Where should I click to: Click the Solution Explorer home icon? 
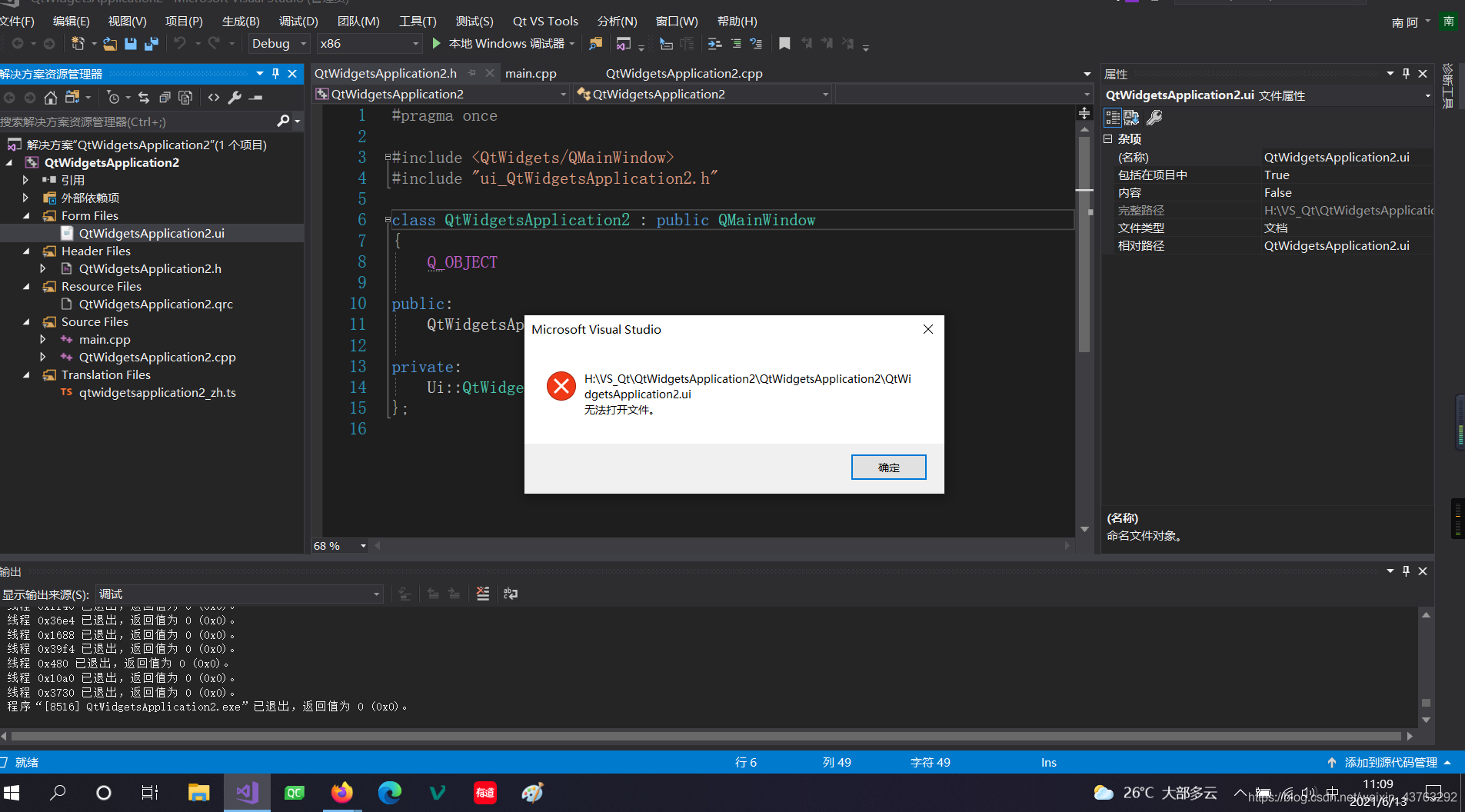pos(51,98)
